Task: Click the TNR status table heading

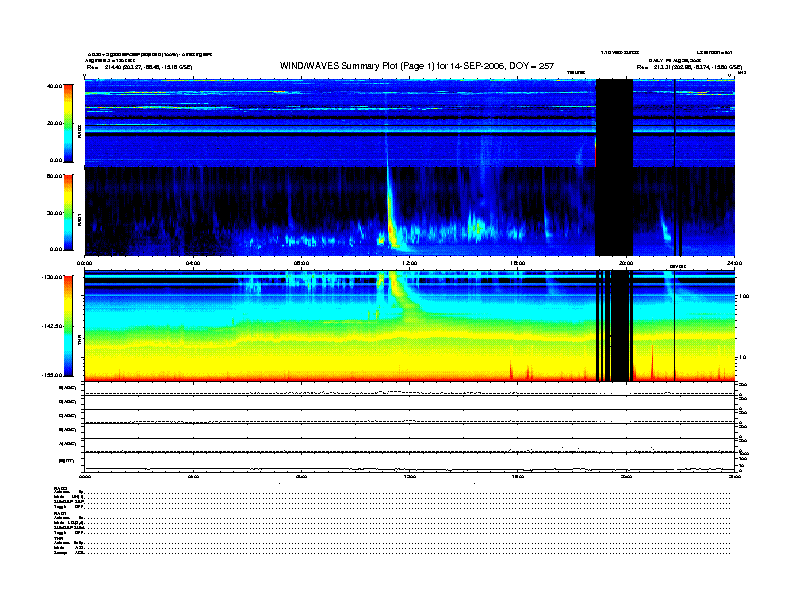Action: coord(58,539)
